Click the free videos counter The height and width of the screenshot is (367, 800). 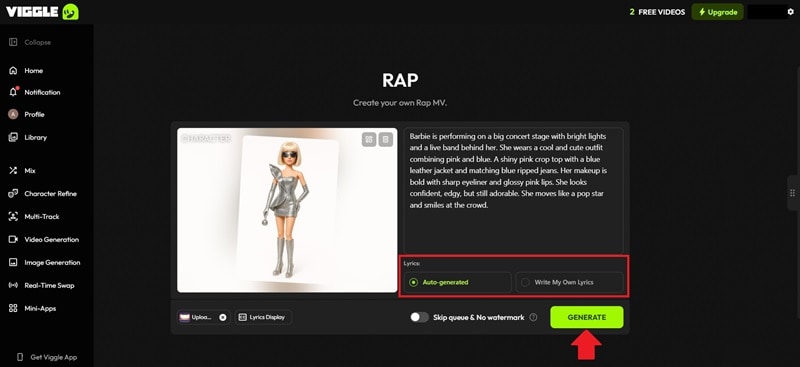click(657, 12)
